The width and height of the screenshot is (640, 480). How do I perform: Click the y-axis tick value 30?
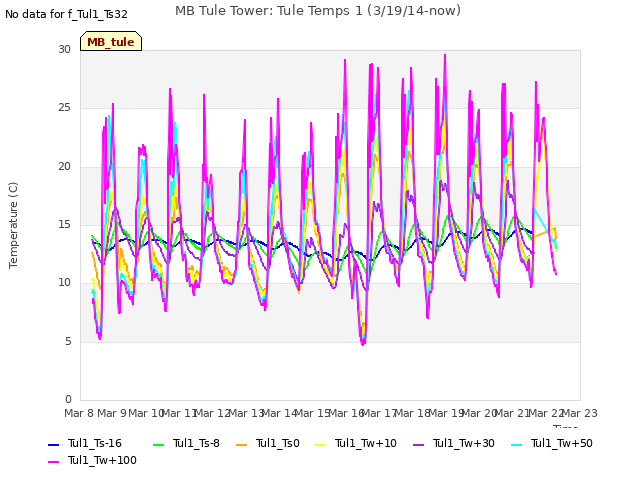pyautogui.click(x=64, y=49)
